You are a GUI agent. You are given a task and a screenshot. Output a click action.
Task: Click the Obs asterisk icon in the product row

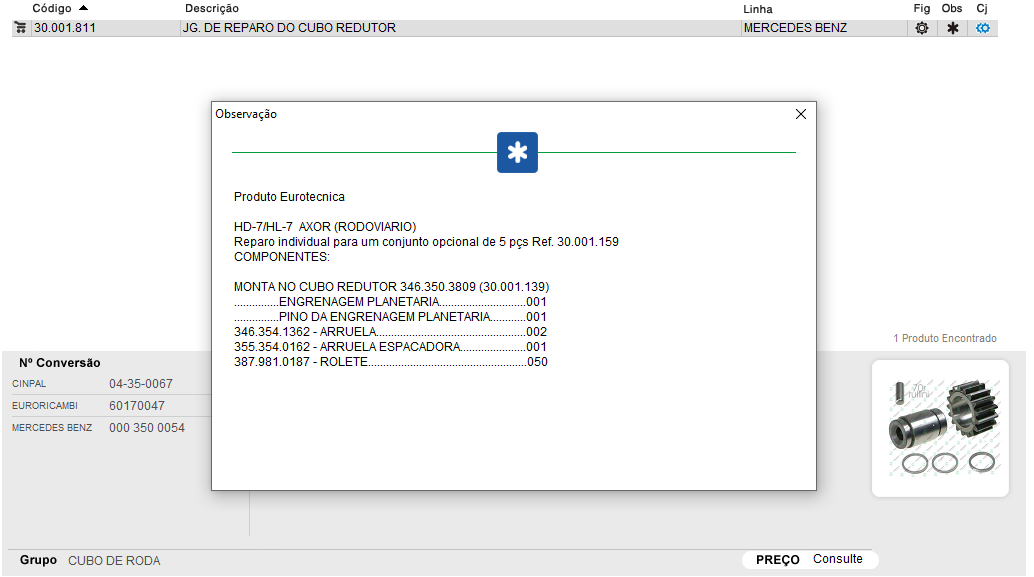click(952, 28)
